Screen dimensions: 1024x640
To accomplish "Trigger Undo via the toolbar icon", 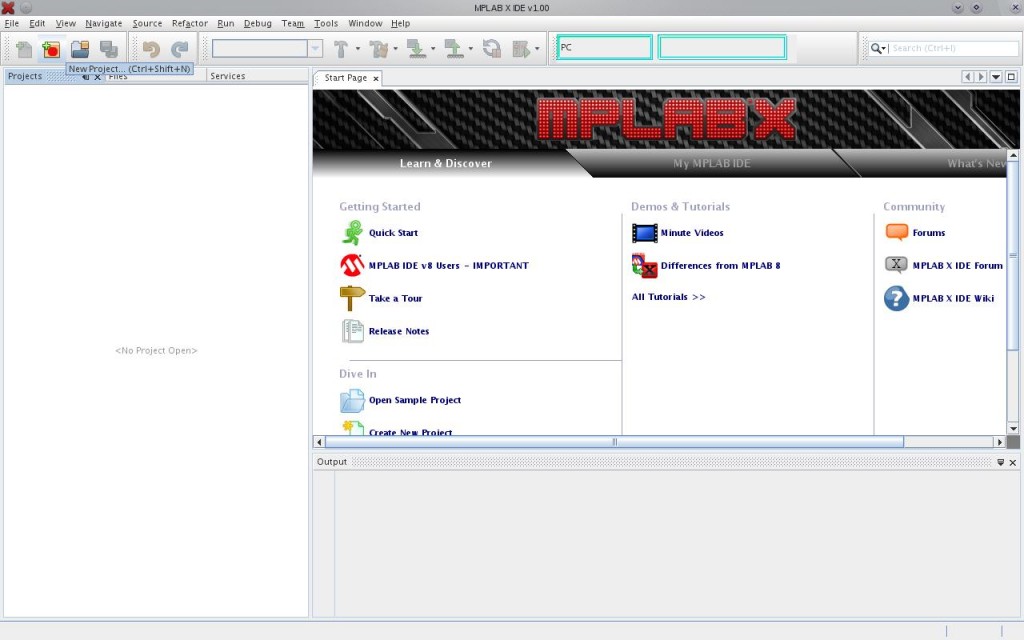I will (x=151, y=47).
